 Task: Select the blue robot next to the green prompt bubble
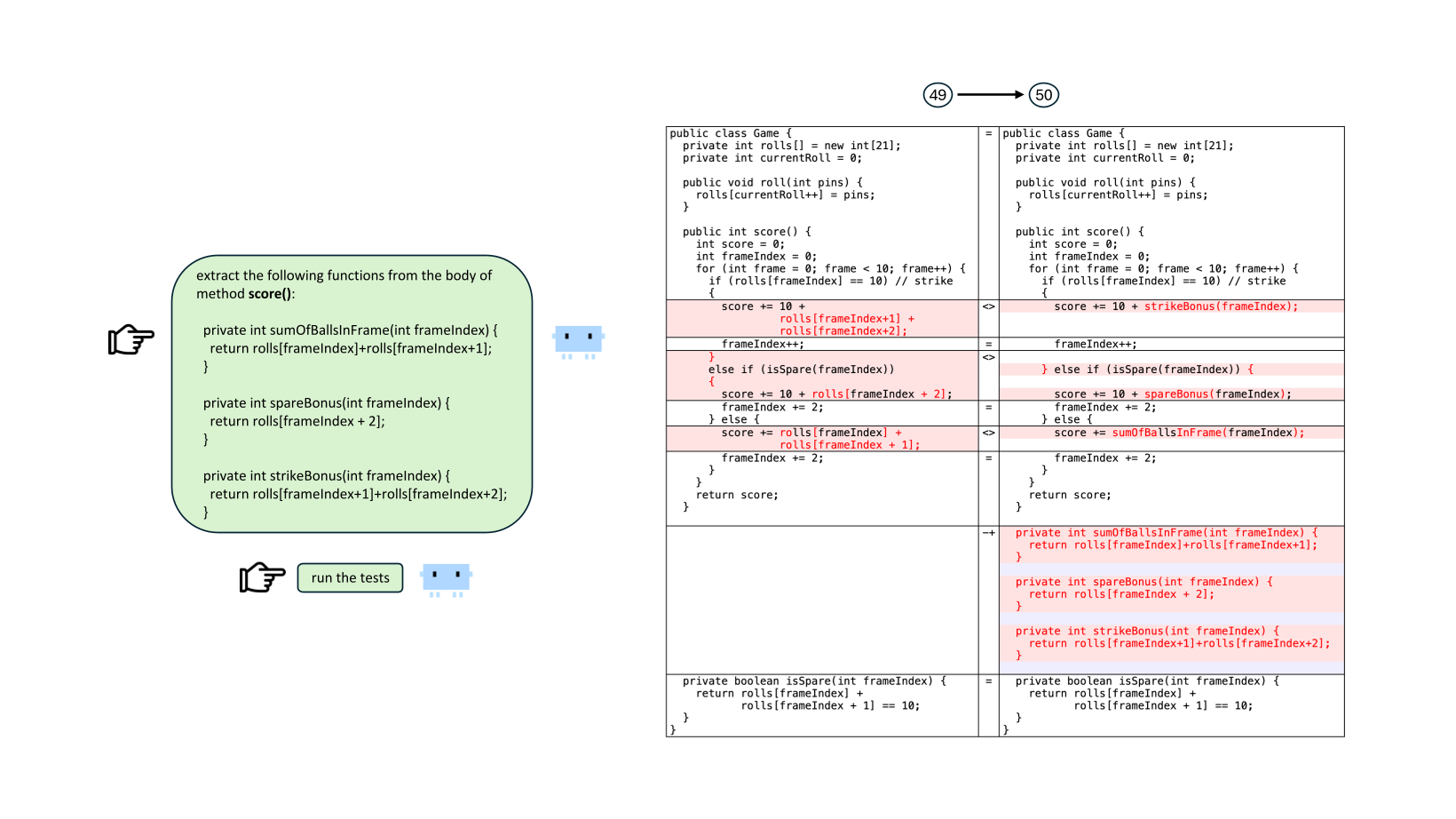[578, 340]
